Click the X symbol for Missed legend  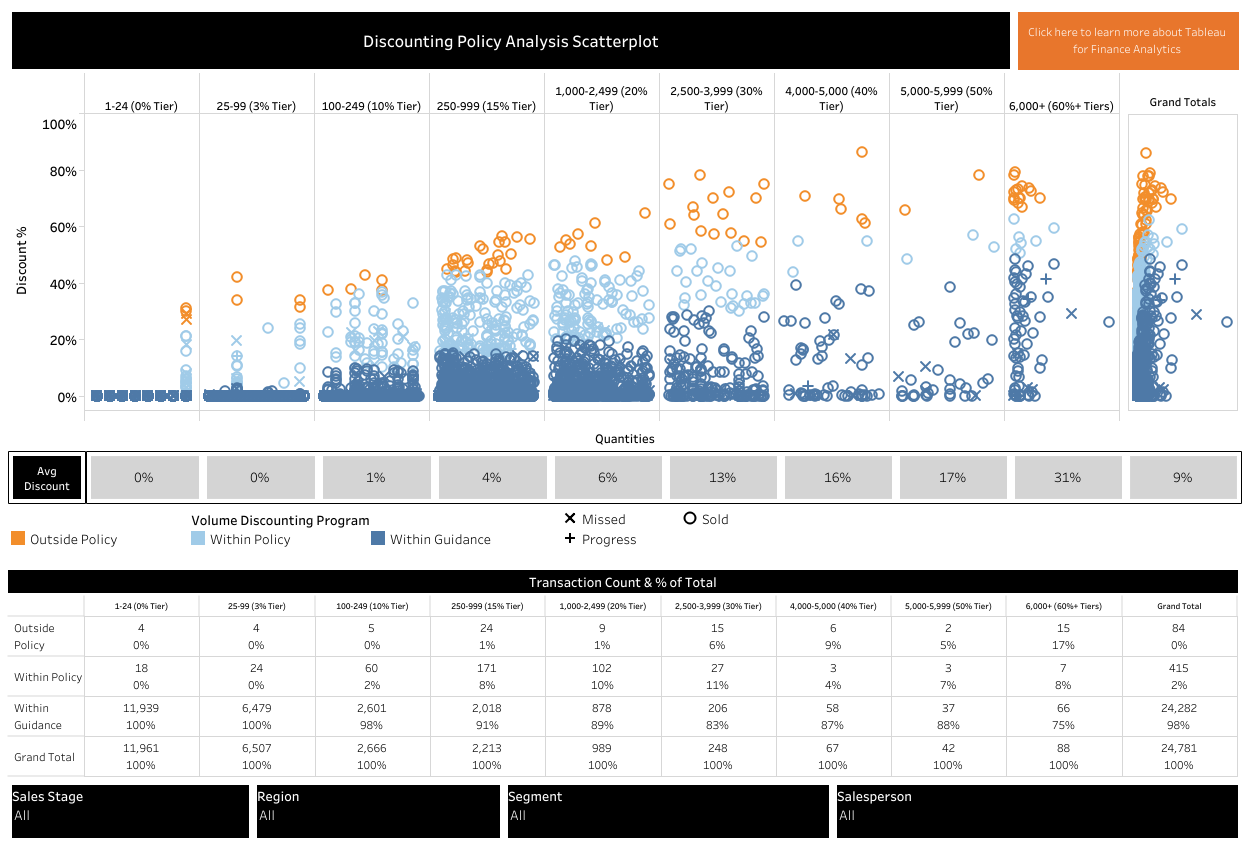(x=571, y=519)
